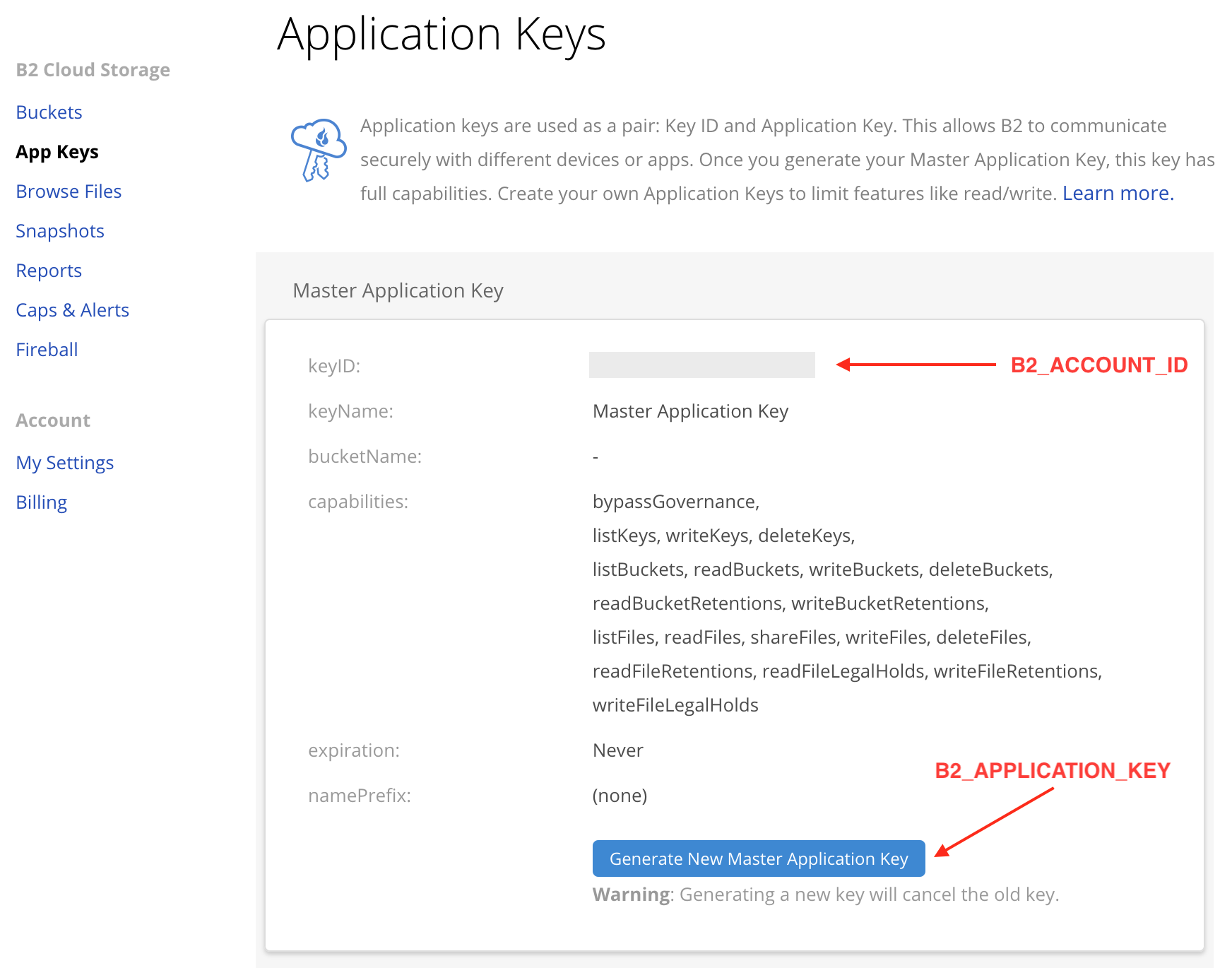Click the keyName value Master Application Key
The image size is (1232, 968).
tap(690, 411)
